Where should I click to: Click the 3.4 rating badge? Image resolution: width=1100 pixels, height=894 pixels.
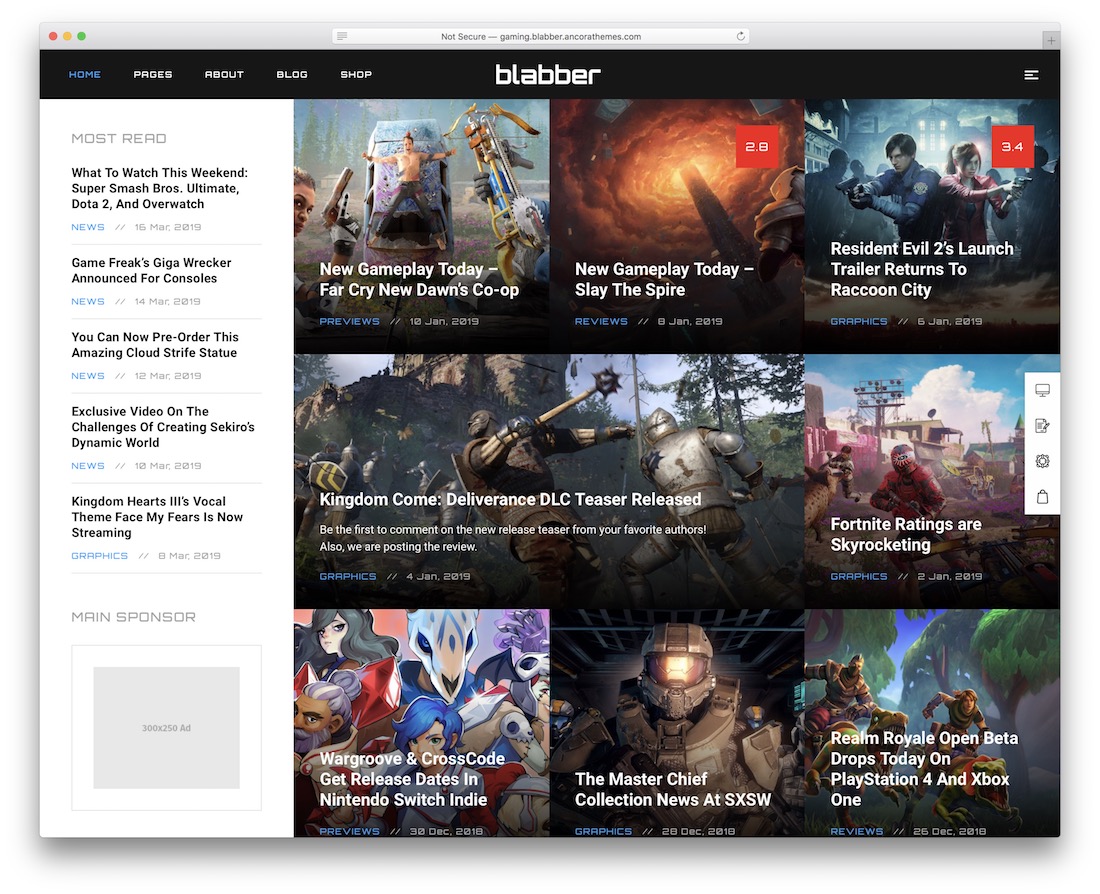pos(1012,147)
